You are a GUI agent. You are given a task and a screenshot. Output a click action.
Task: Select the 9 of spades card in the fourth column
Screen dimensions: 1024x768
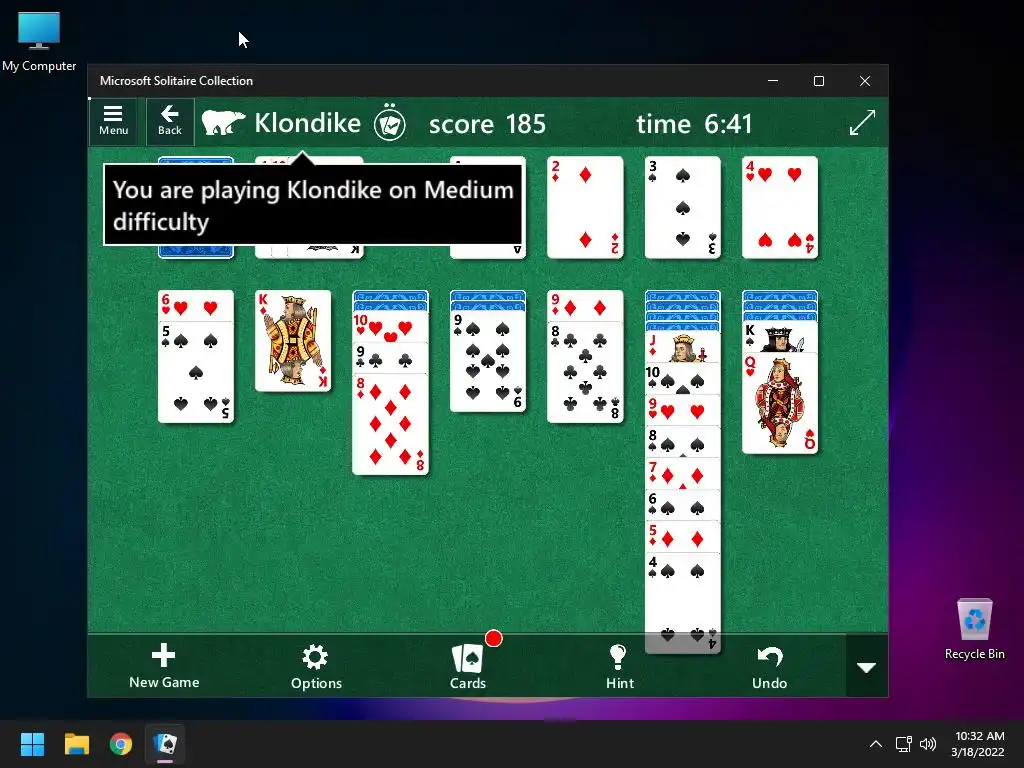click(x=488, y=361)
